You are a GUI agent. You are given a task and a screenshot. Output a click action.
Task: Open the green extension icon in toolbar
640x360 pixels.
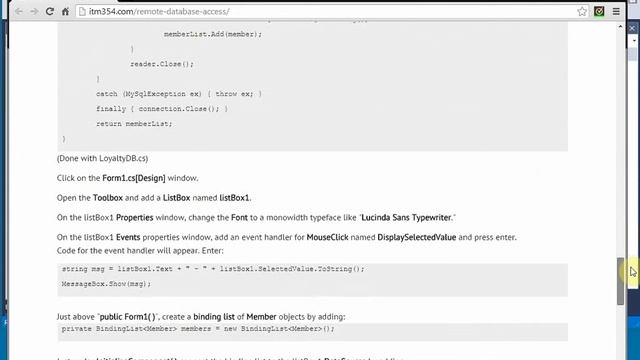(x=599, y=11)
